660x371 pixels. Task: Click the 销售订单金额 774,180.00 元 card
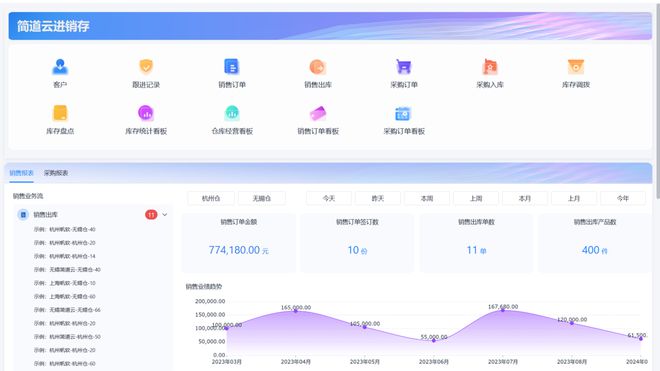pos(239,243)
